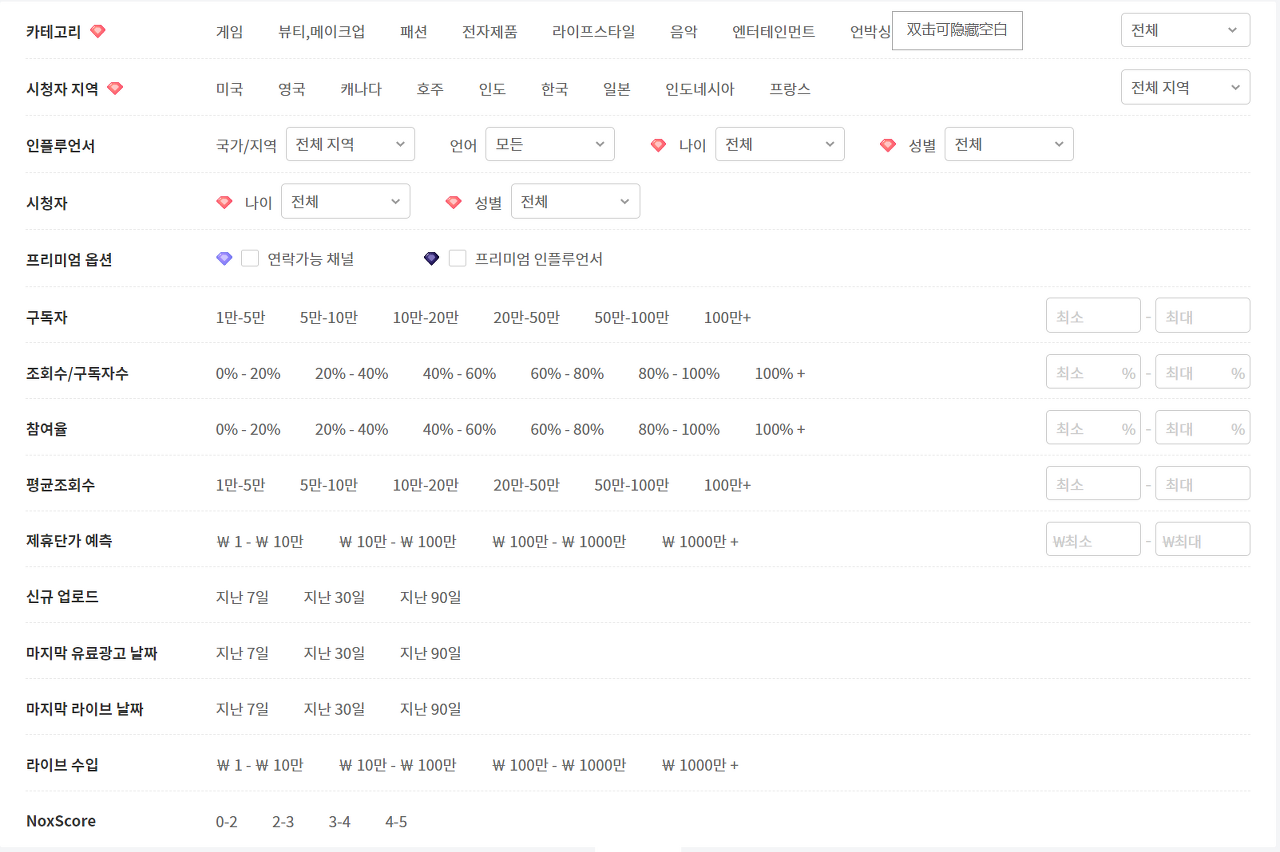
Task: Click the 평균조회수 최소 input field
Action: pyautogui.click(x=1093, y=484)
